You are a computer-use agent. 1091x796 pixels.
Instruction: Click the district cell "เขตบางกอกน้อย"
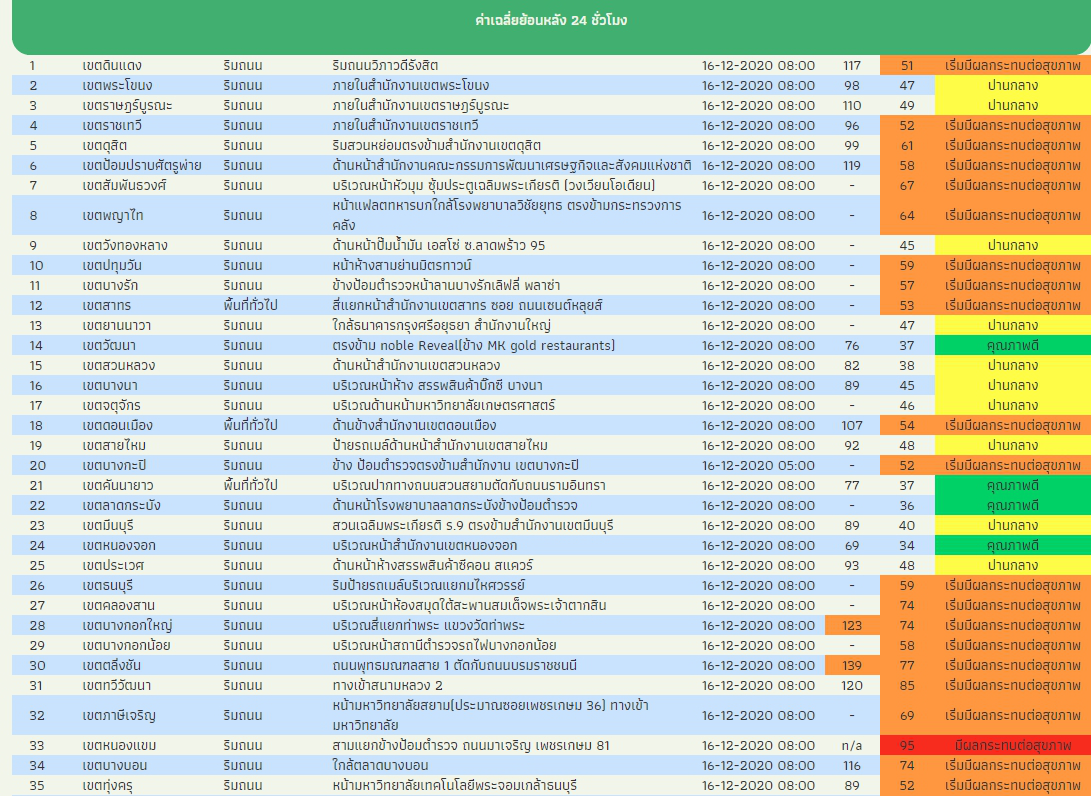(x=126, y=646)
